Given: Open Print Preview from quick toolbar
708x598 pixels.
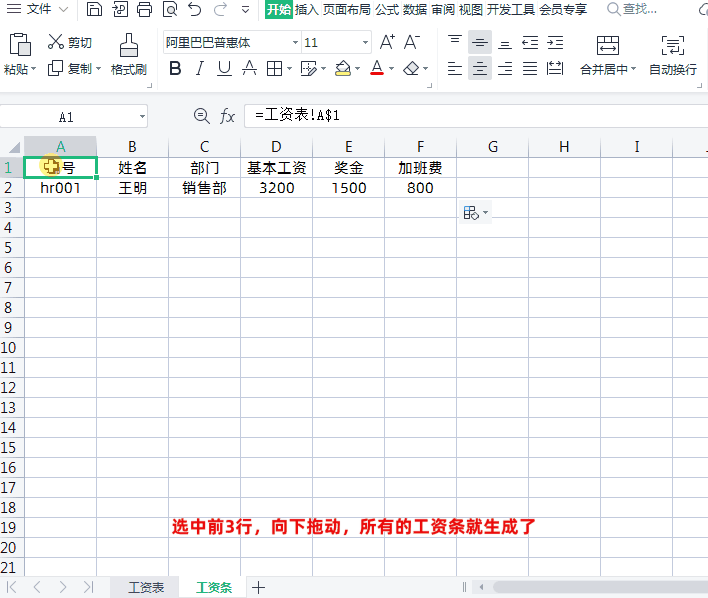Looking at the screenshot, I should (x=170, y=9).
